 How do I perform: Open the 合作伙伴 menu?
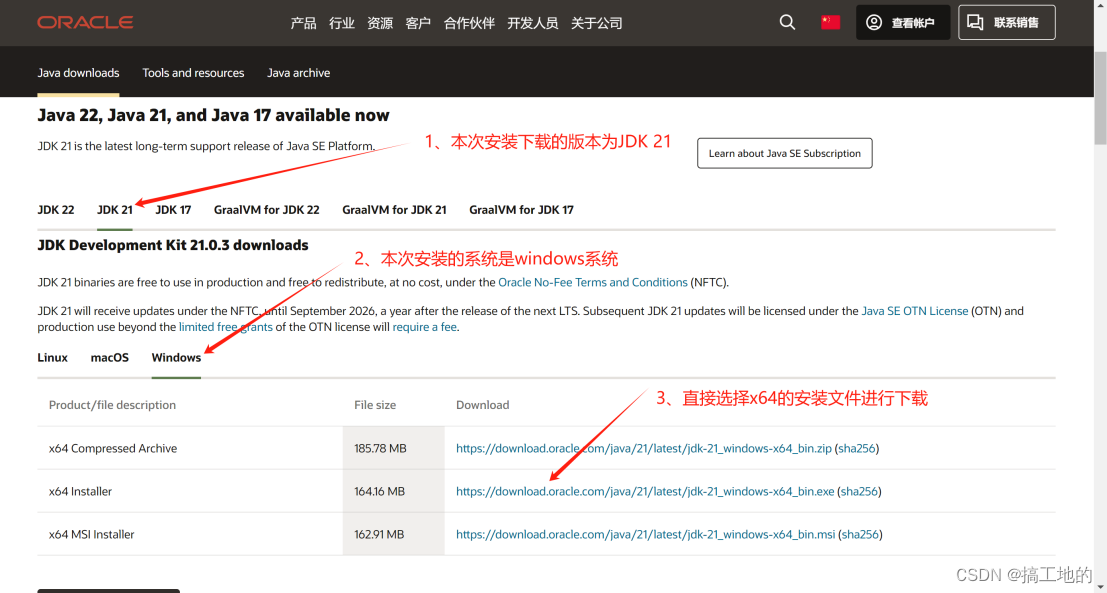tap(469, 23)
